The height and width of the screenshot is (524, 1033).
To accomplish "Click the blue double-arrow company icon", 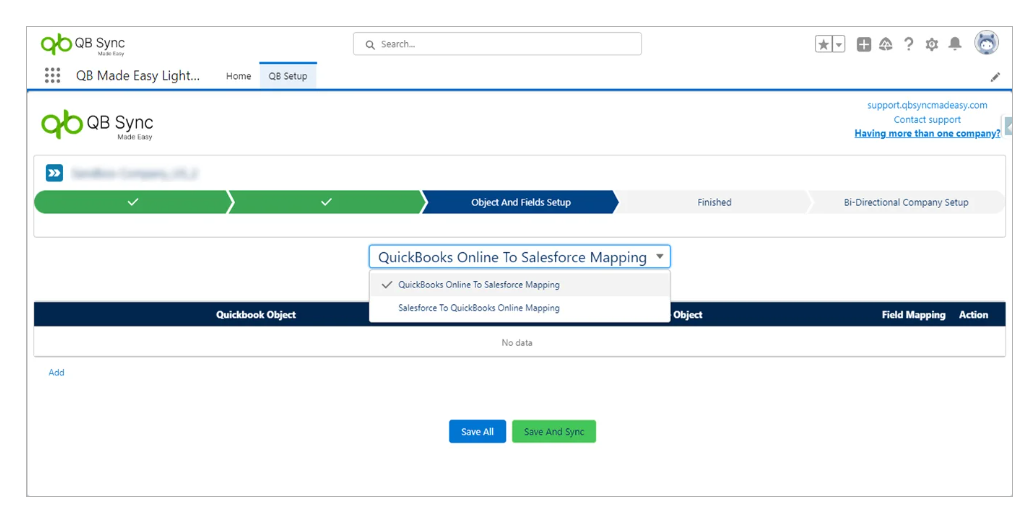I will pos(54,173).
